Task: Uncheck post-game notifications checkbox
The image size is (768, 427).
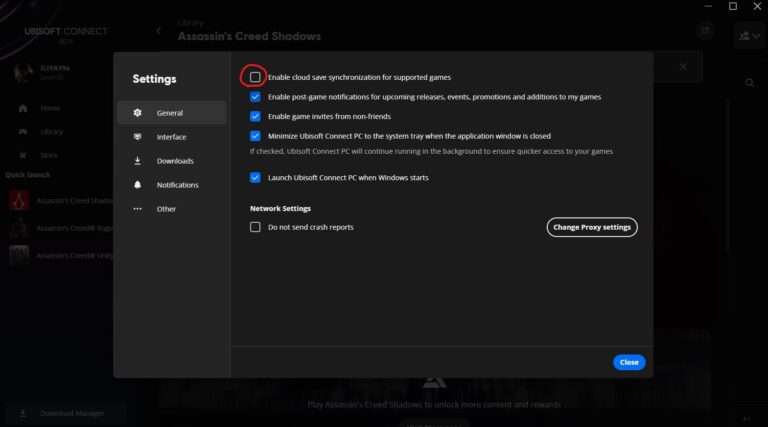Action: (255, 96)
